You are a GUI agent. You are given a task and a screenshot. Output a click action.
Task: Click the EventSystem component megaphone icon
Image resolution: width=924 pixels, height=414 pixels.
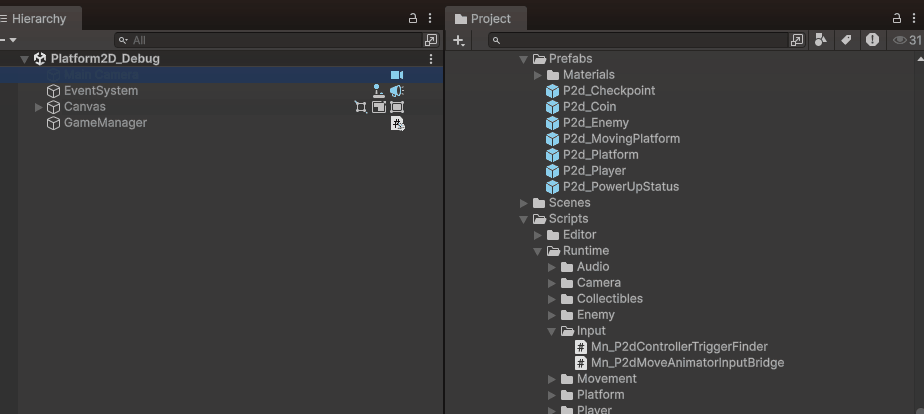pyautogui.click(x=397, y=91)
